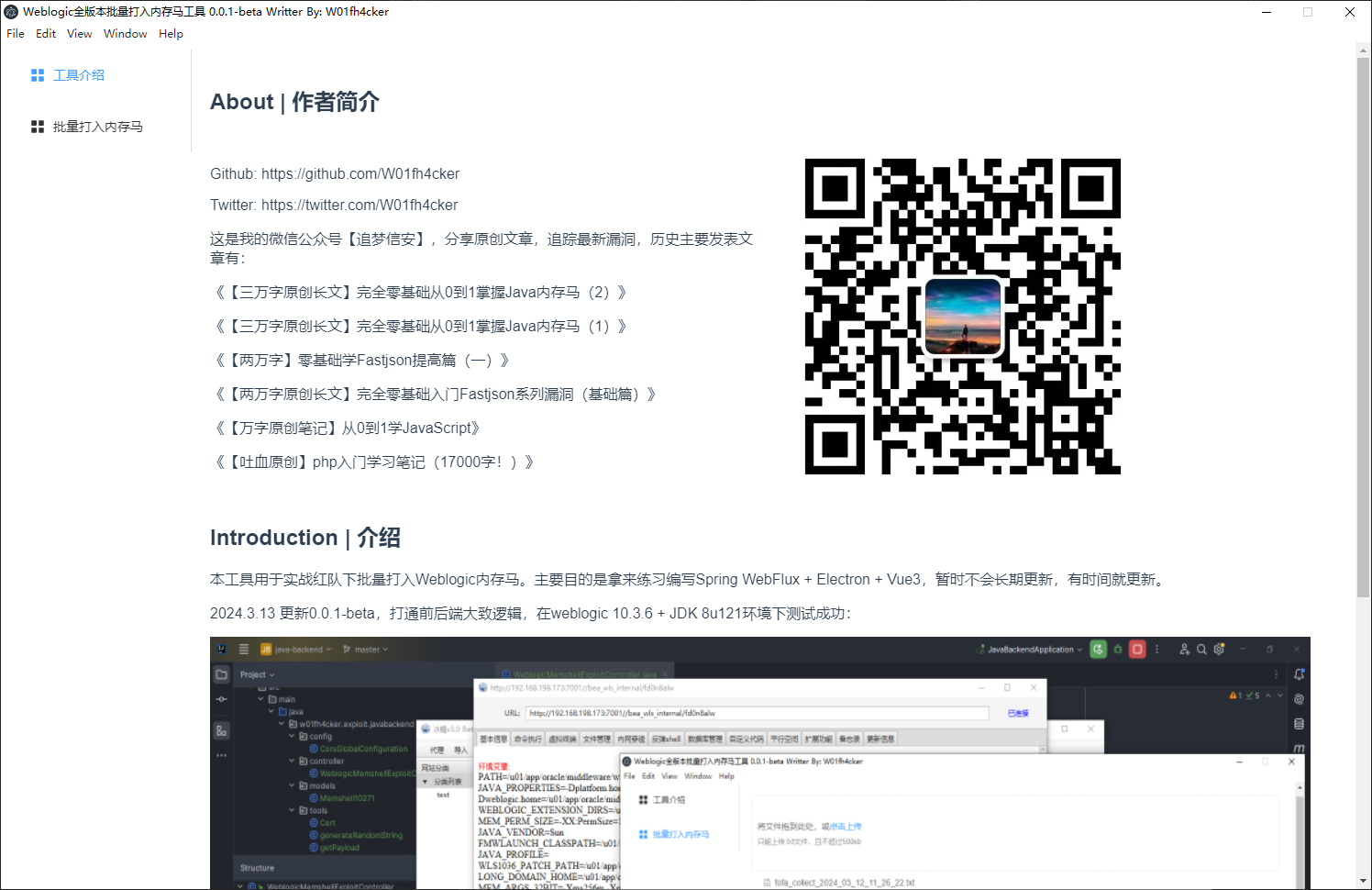Maximize the Weblogic tool window
The image size is (1372, 890).
click(1308, 12)
